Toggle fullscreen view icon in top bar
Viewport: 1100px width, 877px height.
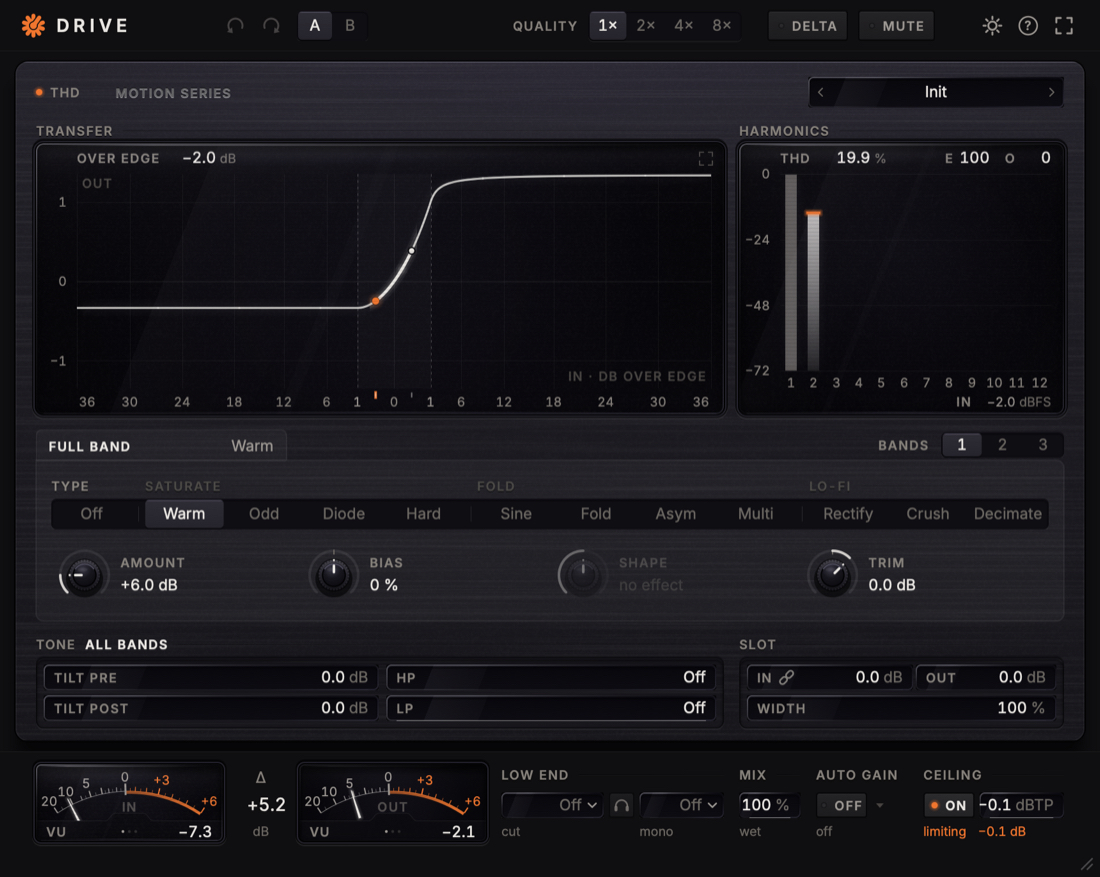tap(1064, 26)
